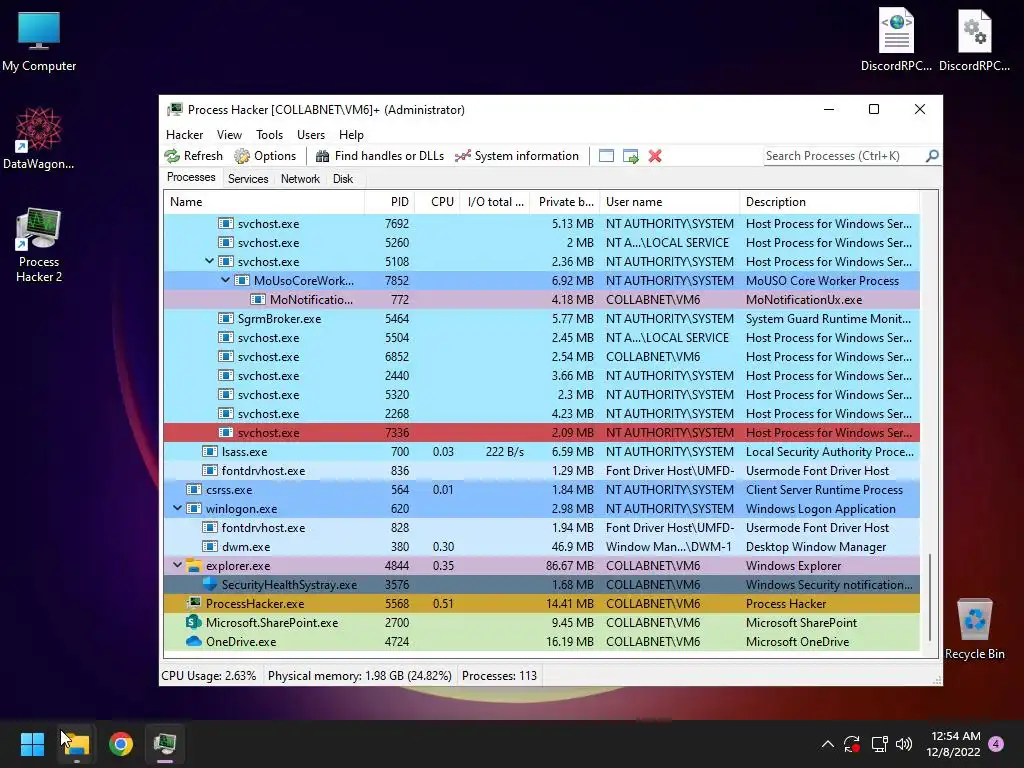
Task: Select the second DiscordRPC gear file
Action: coord(974,39)
